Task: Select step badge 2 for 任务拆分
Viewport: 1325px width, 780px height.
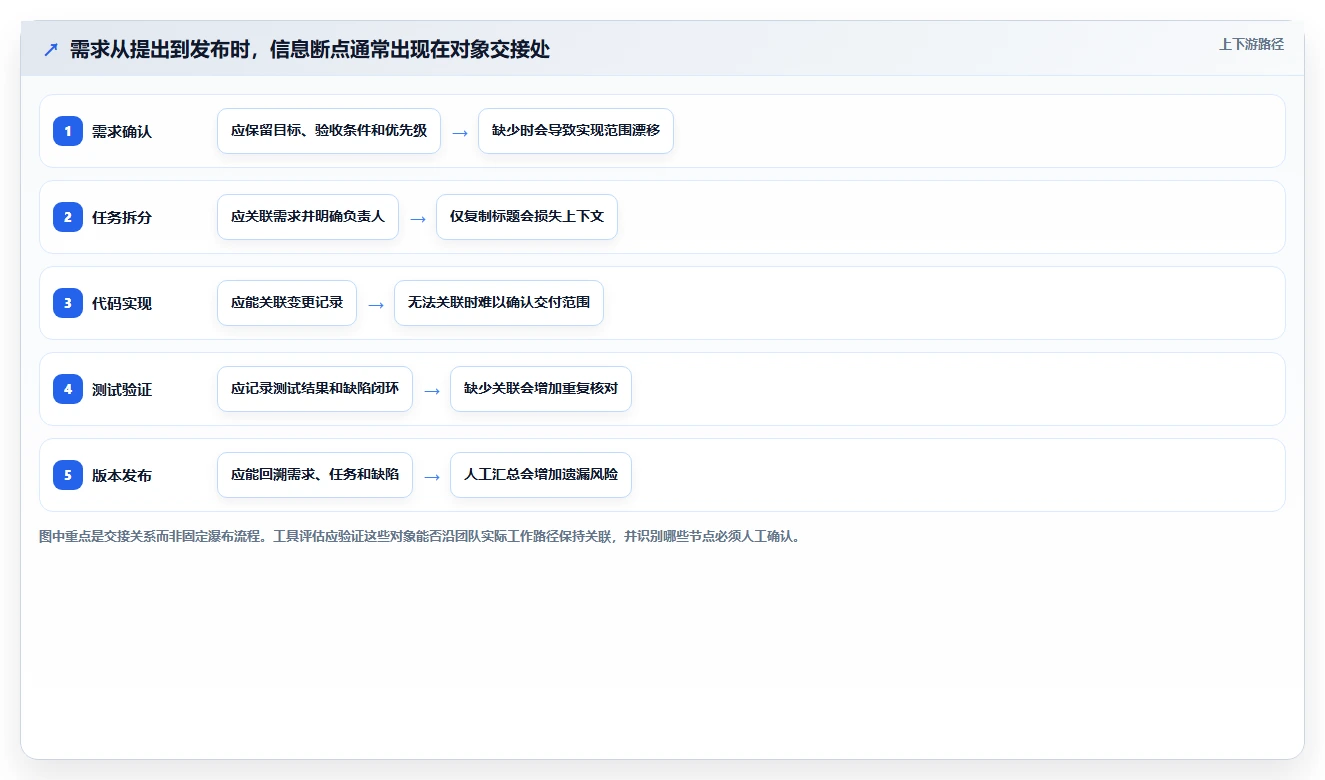Action: click(68, 217)
